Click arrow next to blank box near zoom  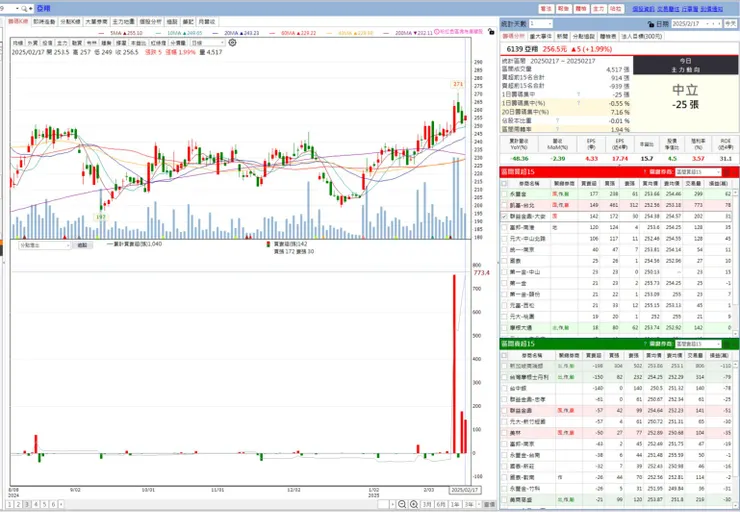(393, 504)
